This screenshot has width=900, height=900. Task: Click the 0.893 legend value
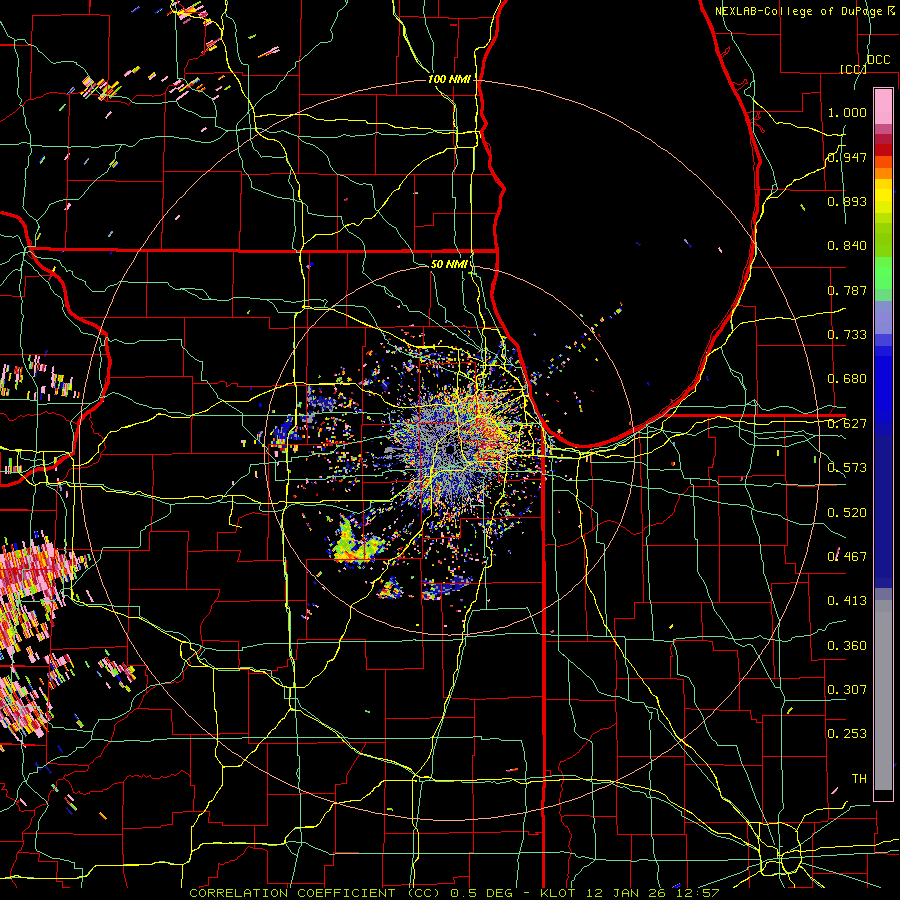tap(847, 201)
